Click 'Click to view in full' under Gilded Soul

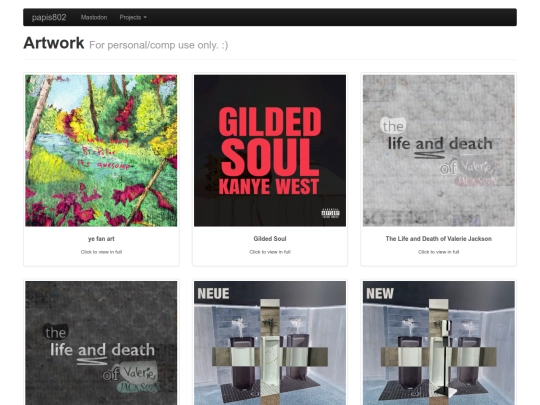click(270, 252)
